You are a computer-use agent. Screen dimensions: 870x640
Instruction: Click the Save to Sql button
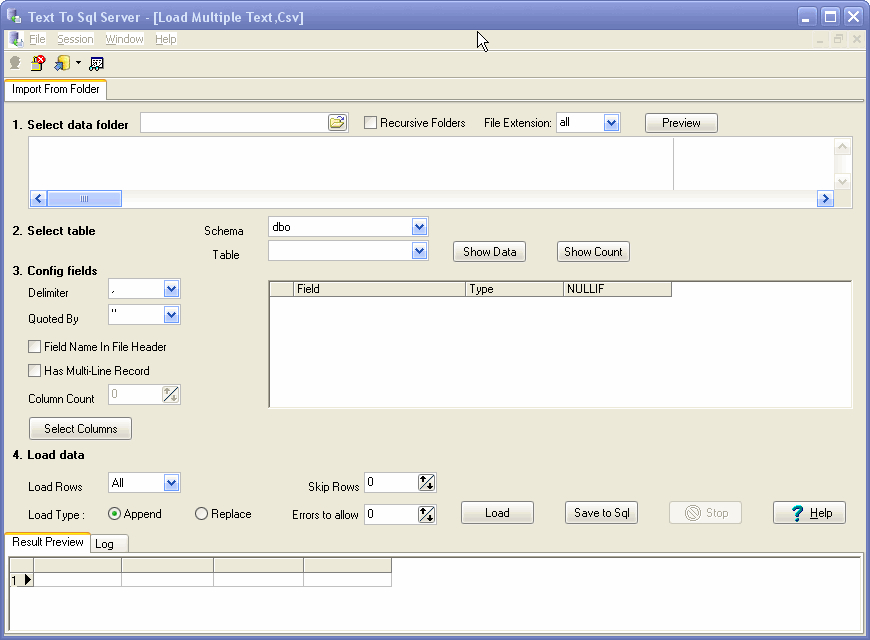(601, 513)
